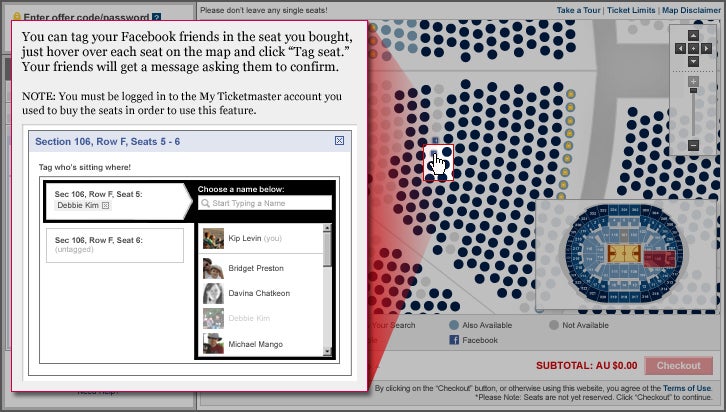The width and height of the screenshot is (726, 412).
Task: Open the Ticket Limits link
Action: pyautogui.click(x=630, y=10)
